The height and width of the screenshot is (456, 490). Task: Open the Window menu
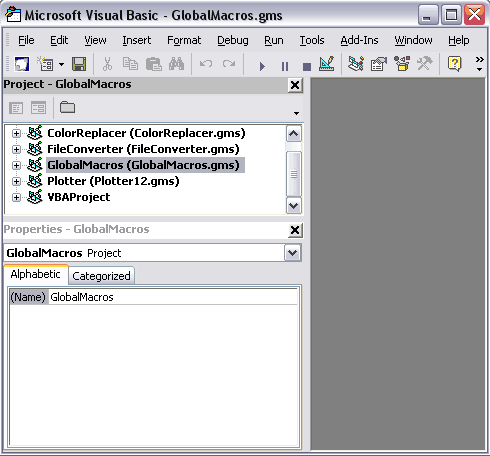click(x=413, y=40)
